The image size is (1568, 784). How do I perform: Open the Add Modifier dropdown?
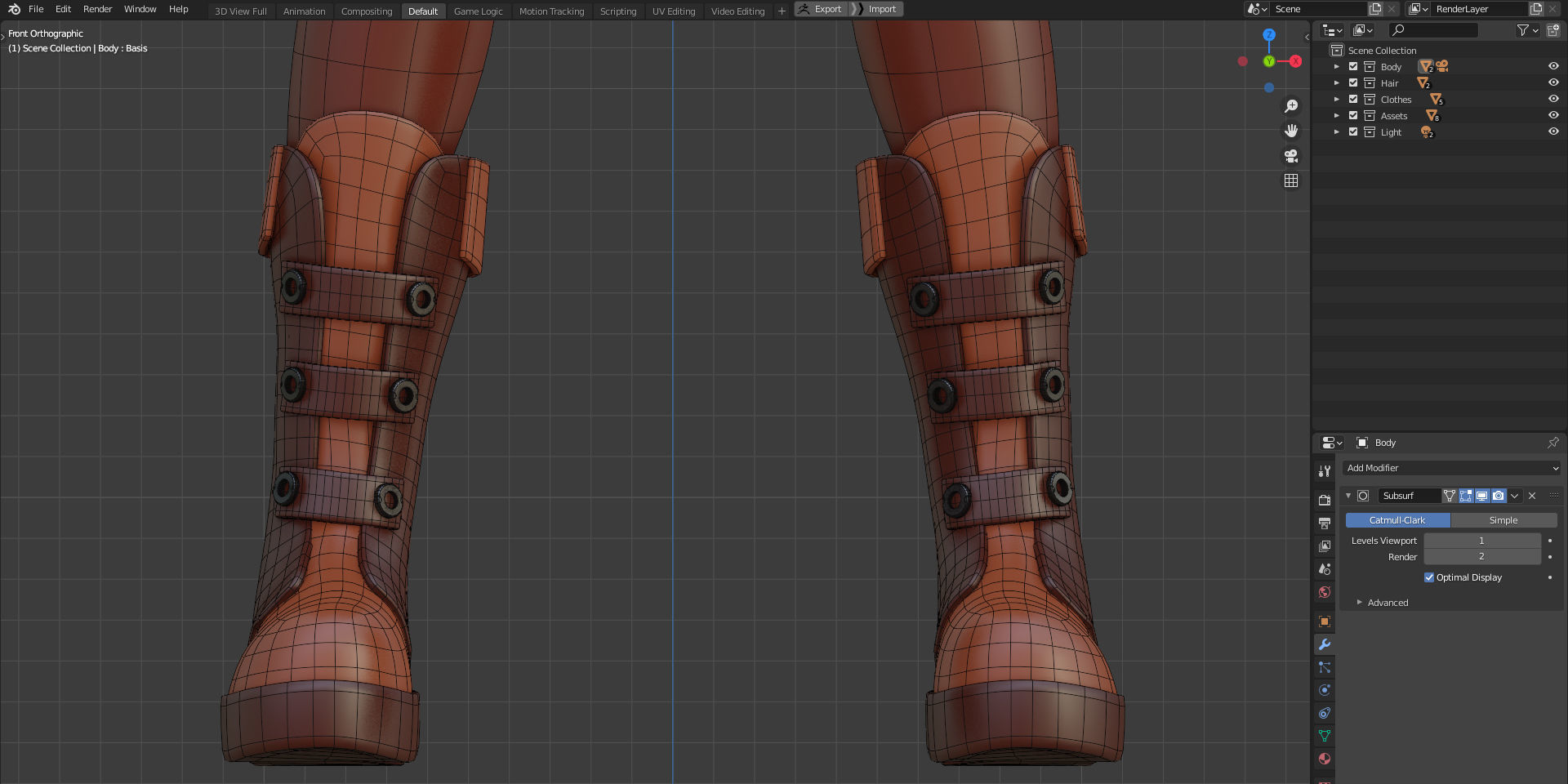(x=1452, y=468)
